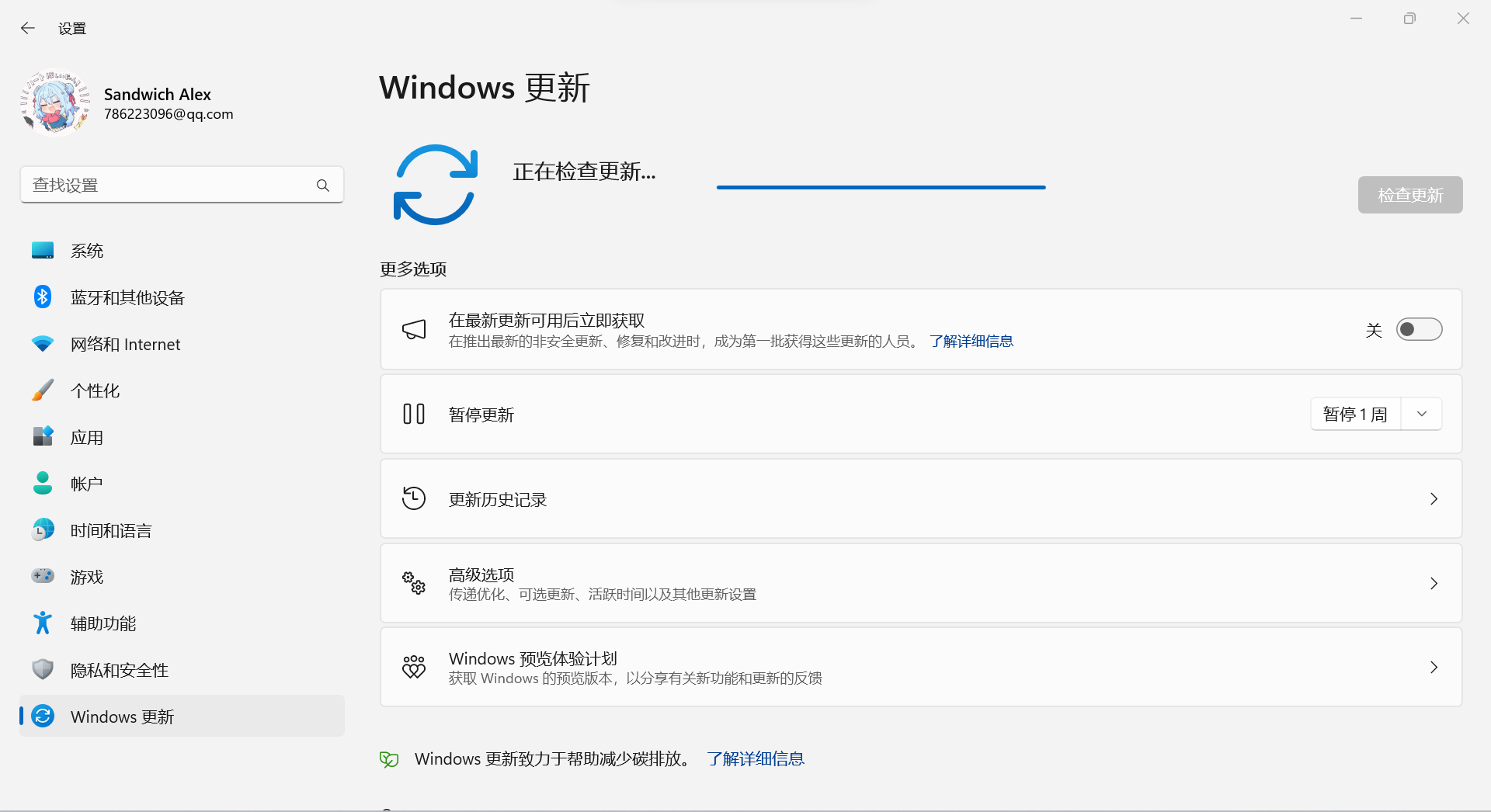This screenshot has width=1491, height=812.
Task: Click the Sandwich Alex profile avatar
Action: point(54,102)
